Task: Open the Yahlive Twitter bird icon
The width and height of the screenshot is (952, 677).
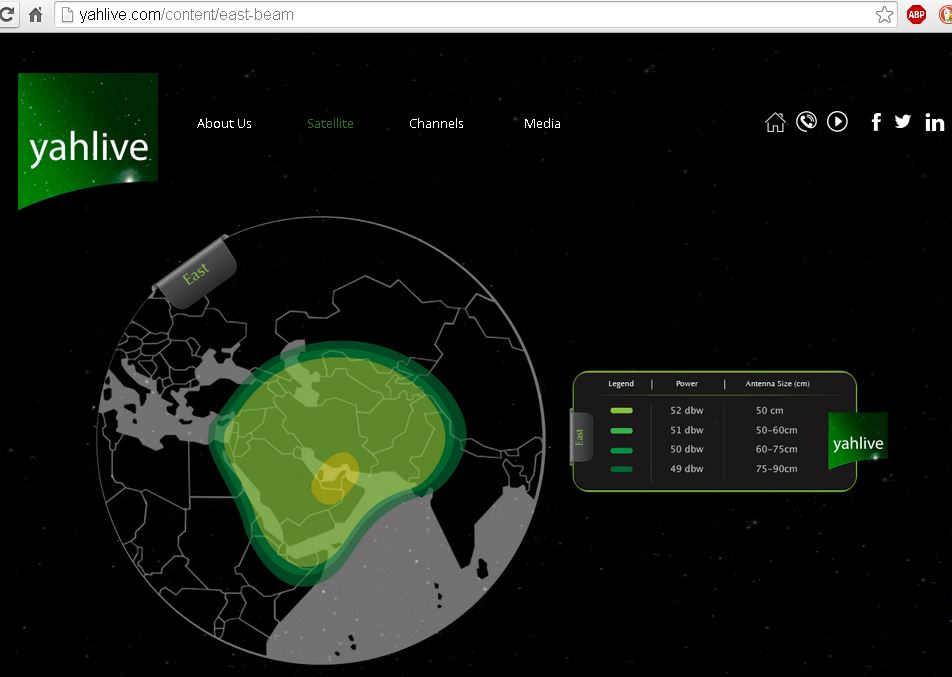Action: [x=903, y=121]
